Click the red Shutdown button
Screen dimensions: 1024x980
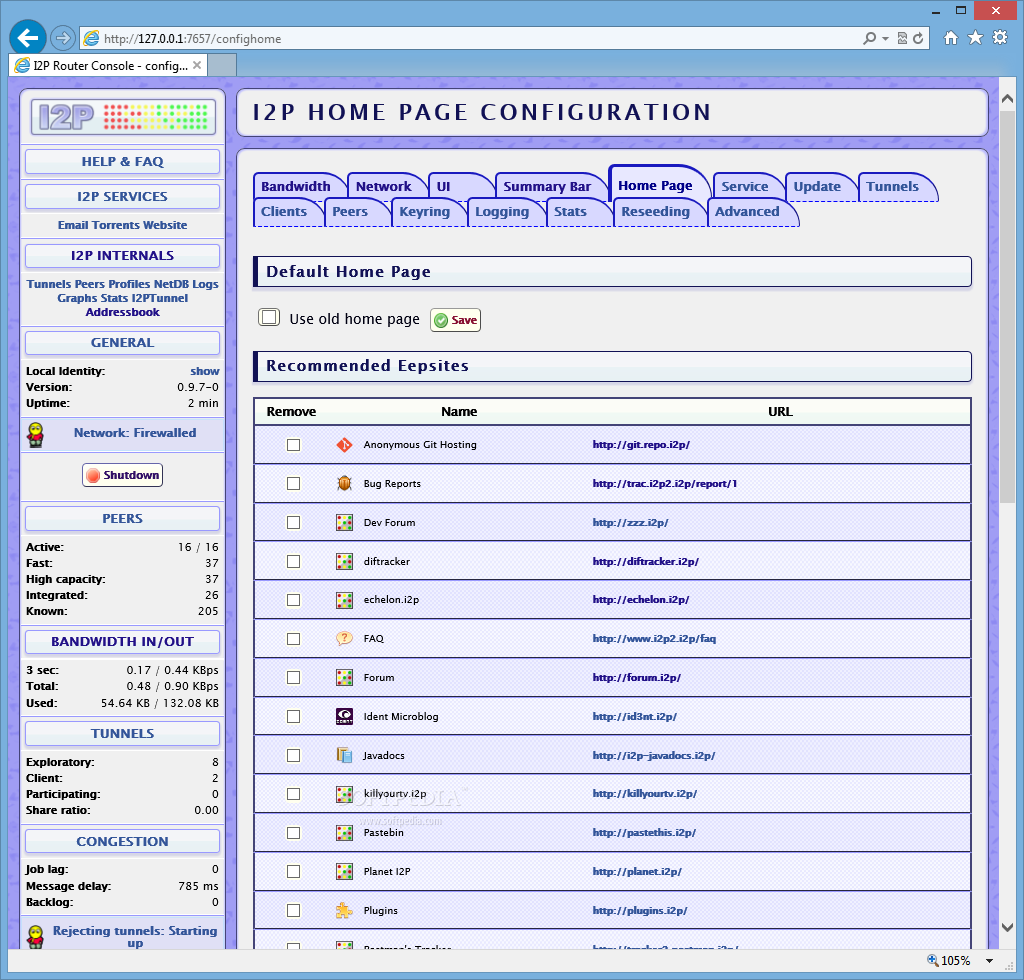click(123, 475)
